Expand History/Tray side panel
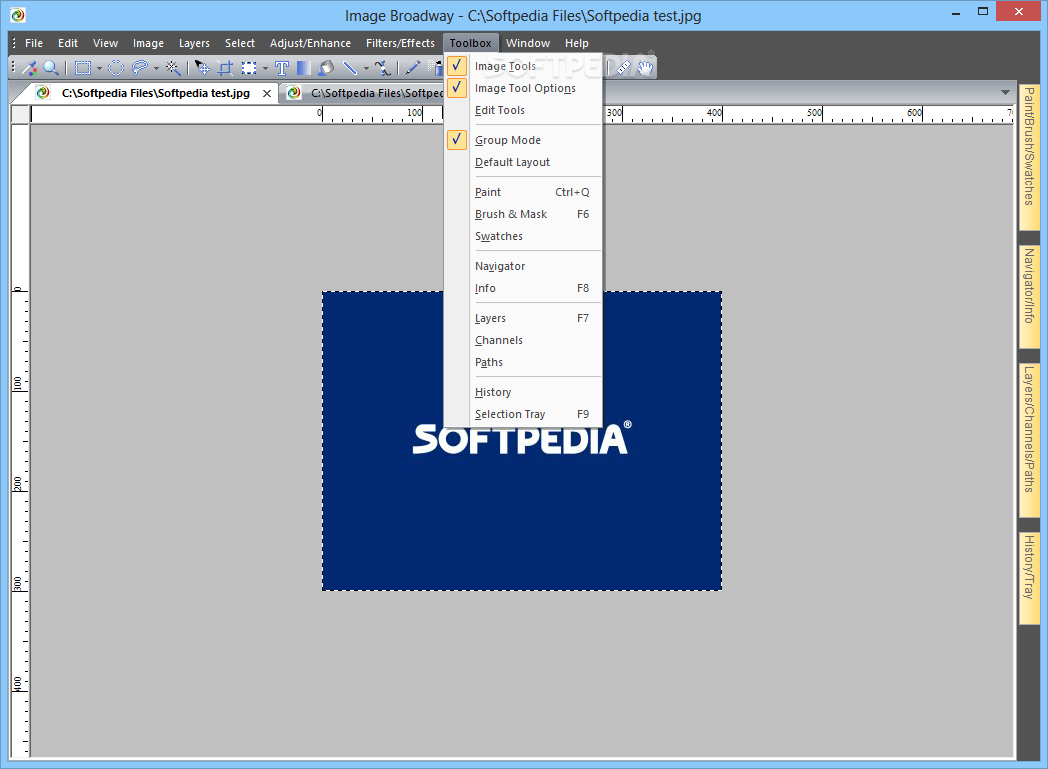This screenshot has height=769, width=1048. click(1029, 579)
